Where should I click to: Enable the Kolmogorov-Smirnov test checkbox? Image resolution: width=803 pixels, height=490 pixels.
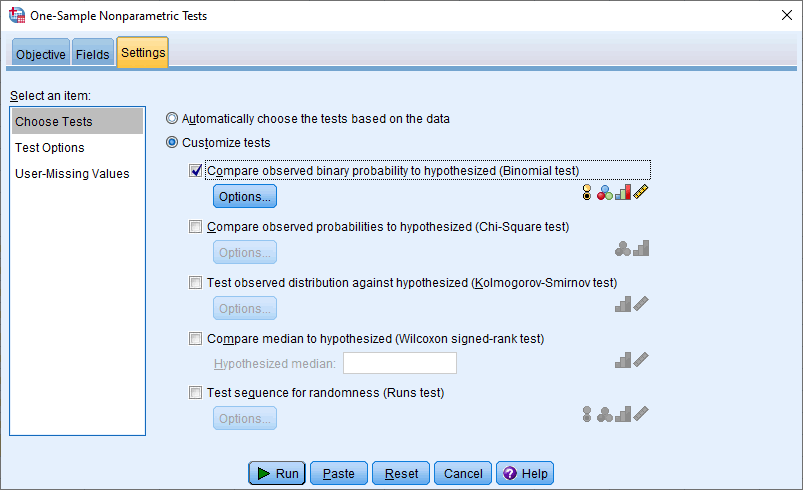tap(196, 283)
